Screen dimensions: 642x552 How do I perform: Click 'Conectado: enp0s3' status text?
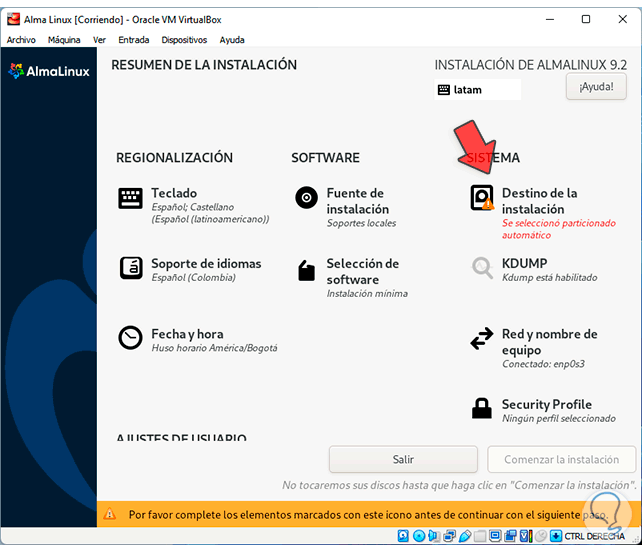pos(543,364)
